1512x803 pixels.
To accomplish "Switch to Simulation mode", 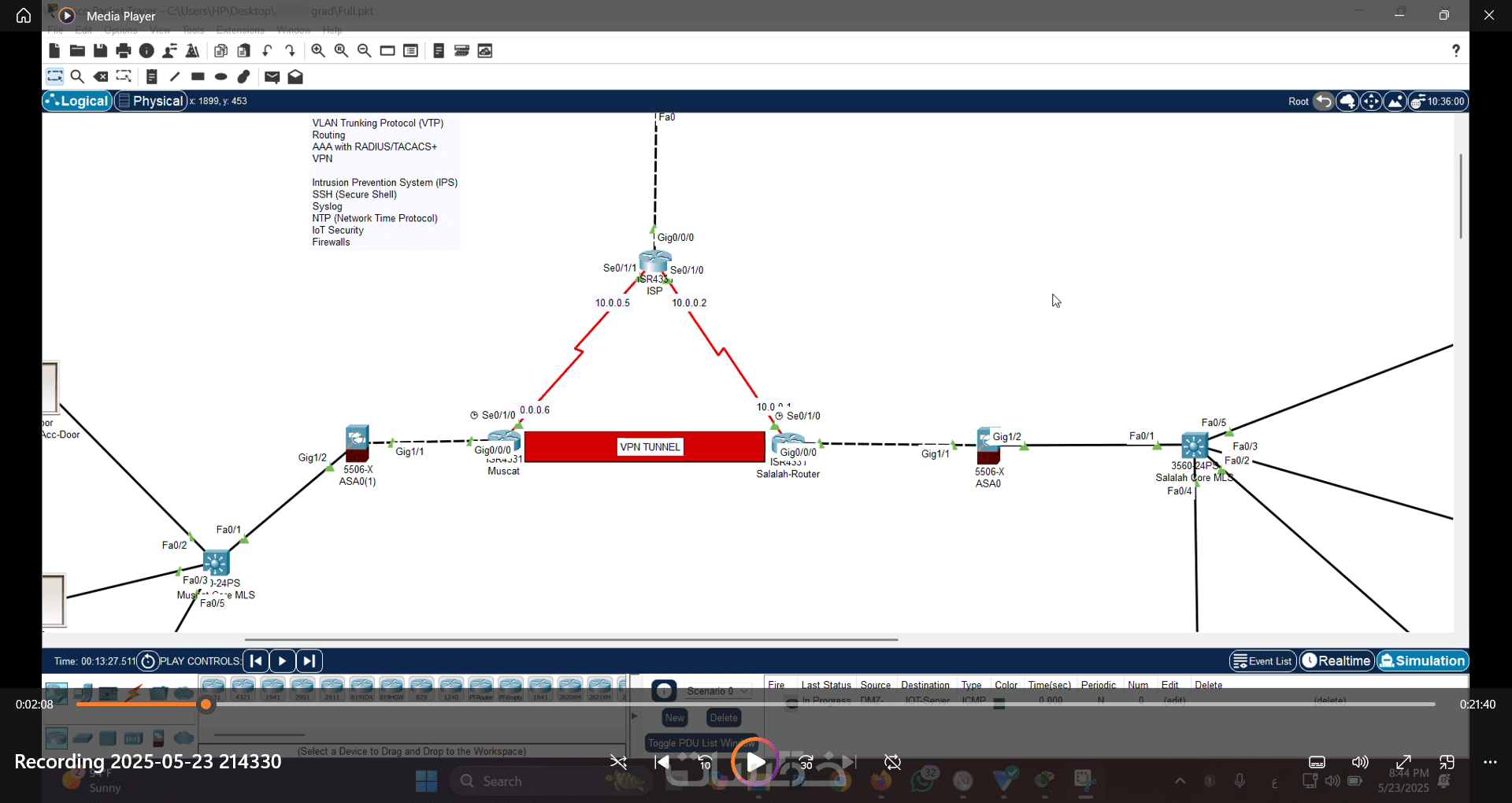I will point(1423,661).
